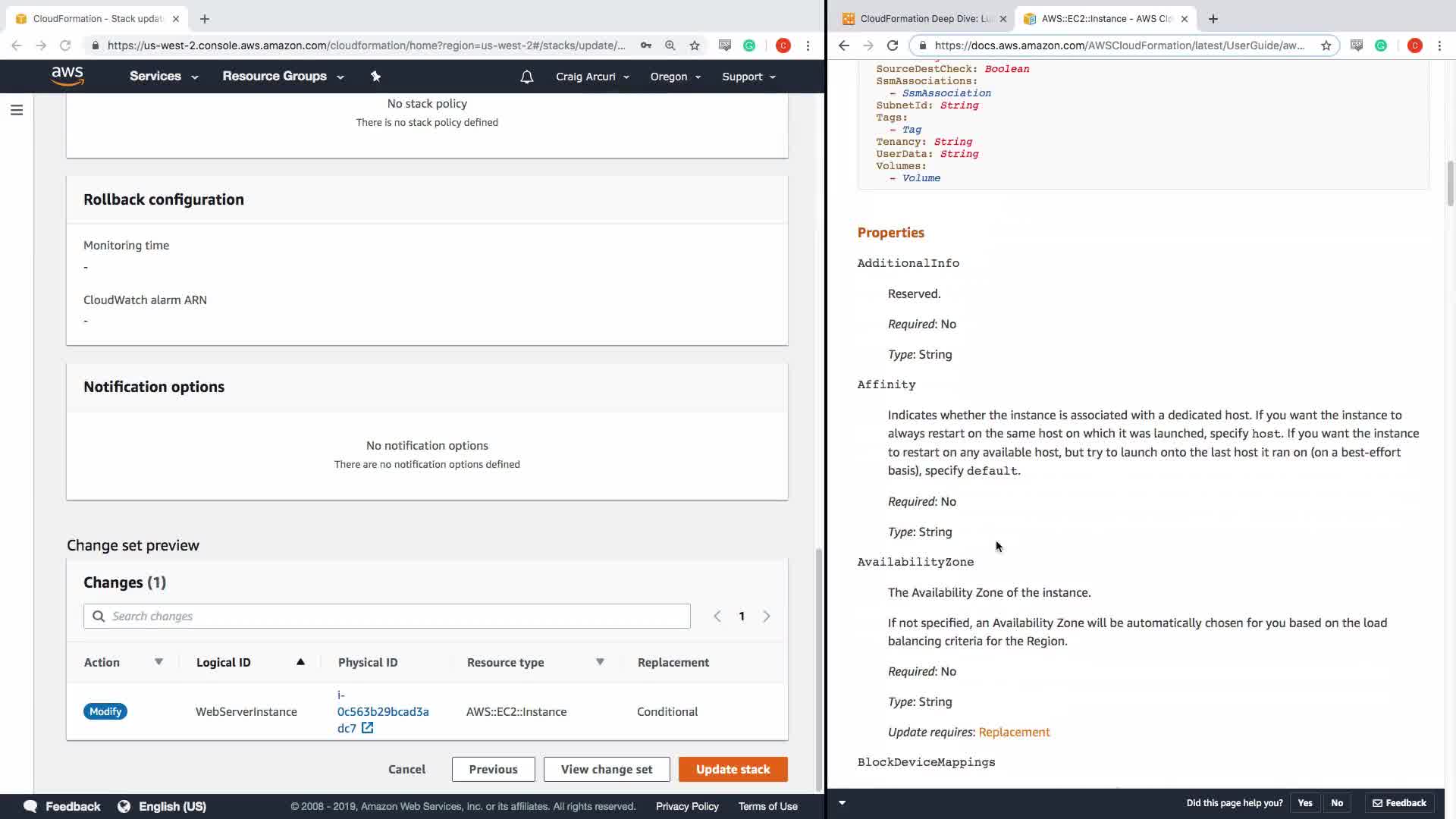Open the Resource type filter dropdown
The image size is (1456, 819).
pos(600,662)
